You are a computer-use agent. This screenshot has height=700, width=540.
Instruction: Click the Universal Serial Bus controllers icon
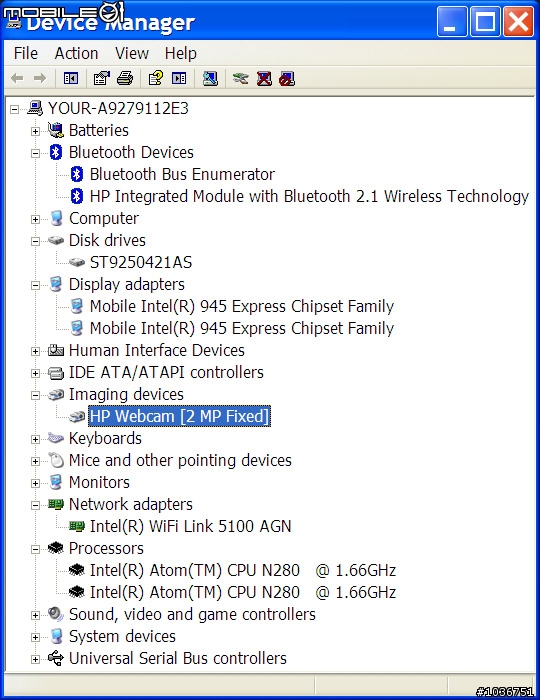click(x=56, y=658)
